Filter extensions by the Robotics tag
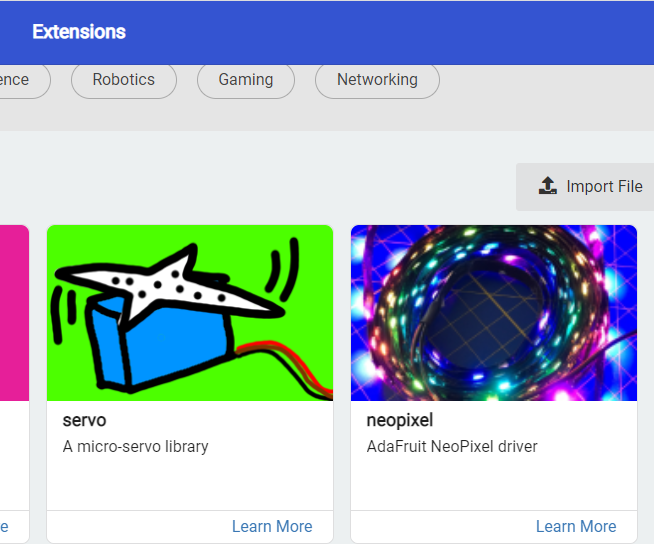Screen dimensions: 654x544 [x=123, y=80]
